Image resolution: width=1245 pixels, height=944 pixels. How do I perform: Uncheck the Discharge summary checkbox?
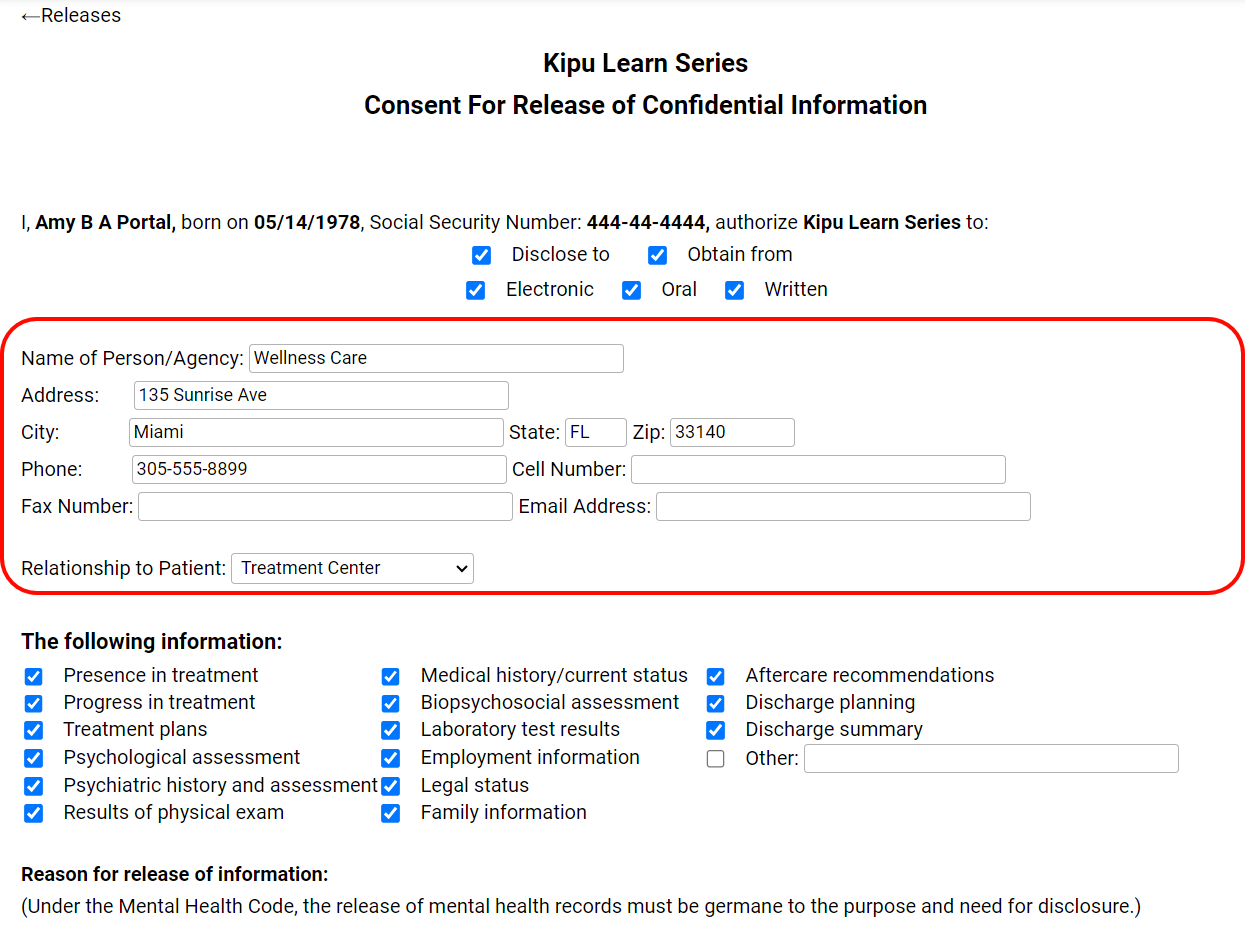coord(715,730)
